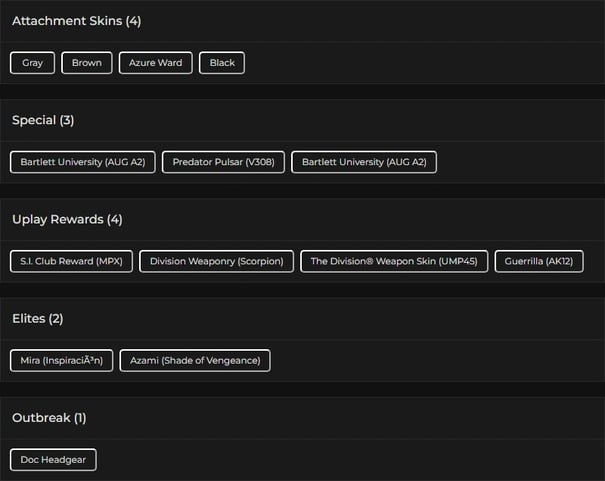The image size is (605, 481).
Task: Select the Gray attachment skin tag
Action: click(x=33, y=63)
